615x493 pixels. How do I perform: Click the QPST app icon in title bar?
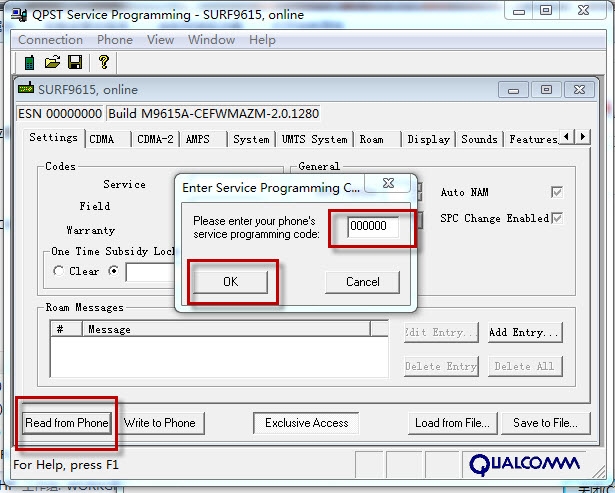[x=19, y=15]
